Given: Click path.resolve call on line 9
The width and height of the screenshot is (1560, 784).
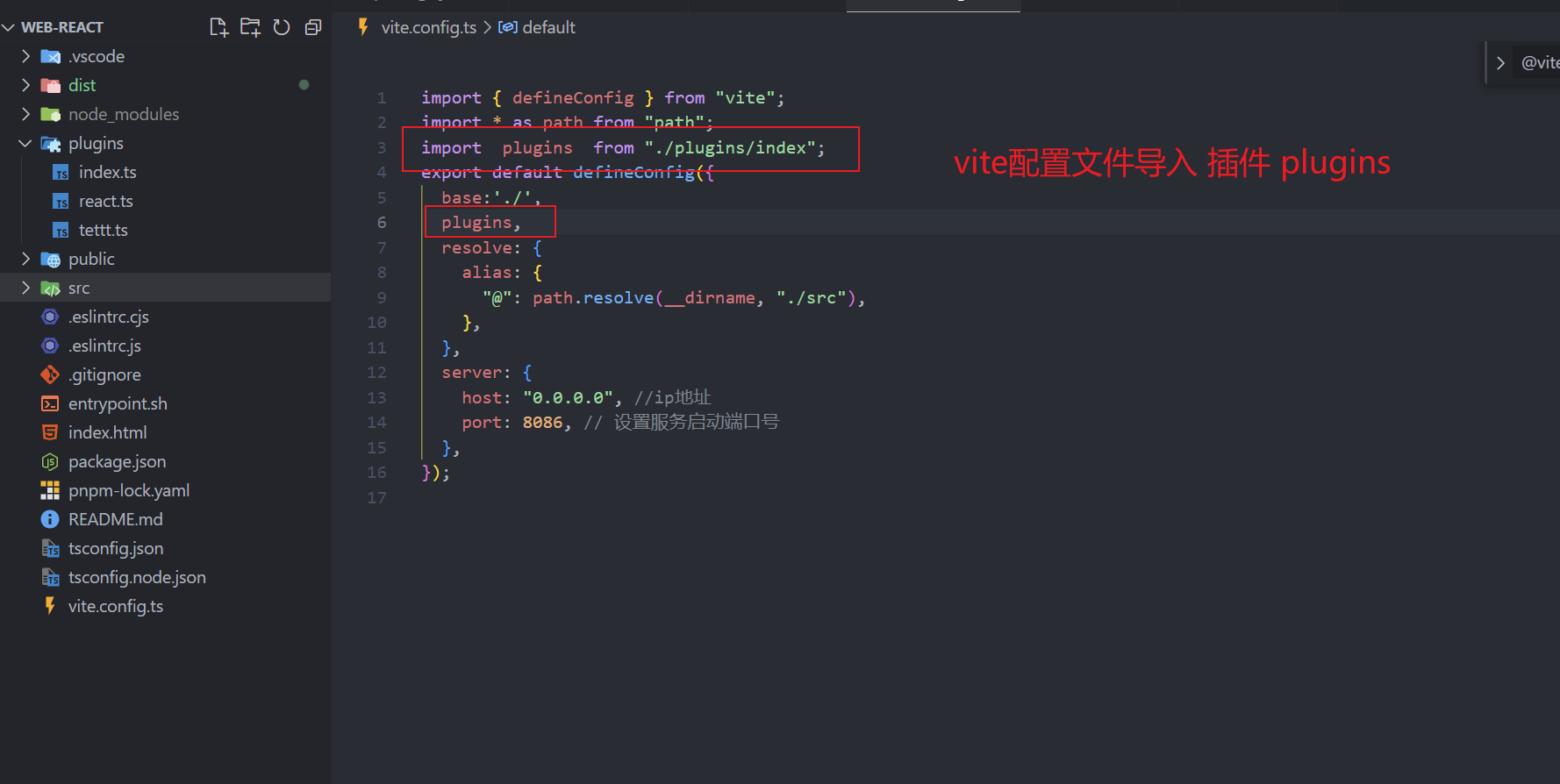Looking at the screenshot, I should tap(593, 298).
